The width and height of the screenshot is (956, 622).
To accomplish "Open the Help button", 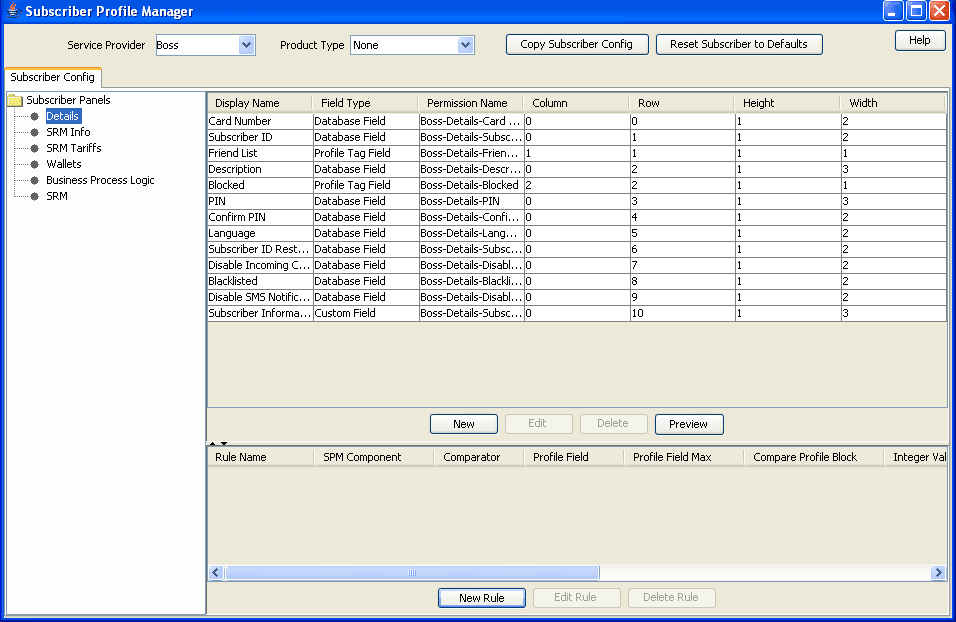I will pos(919,40).
